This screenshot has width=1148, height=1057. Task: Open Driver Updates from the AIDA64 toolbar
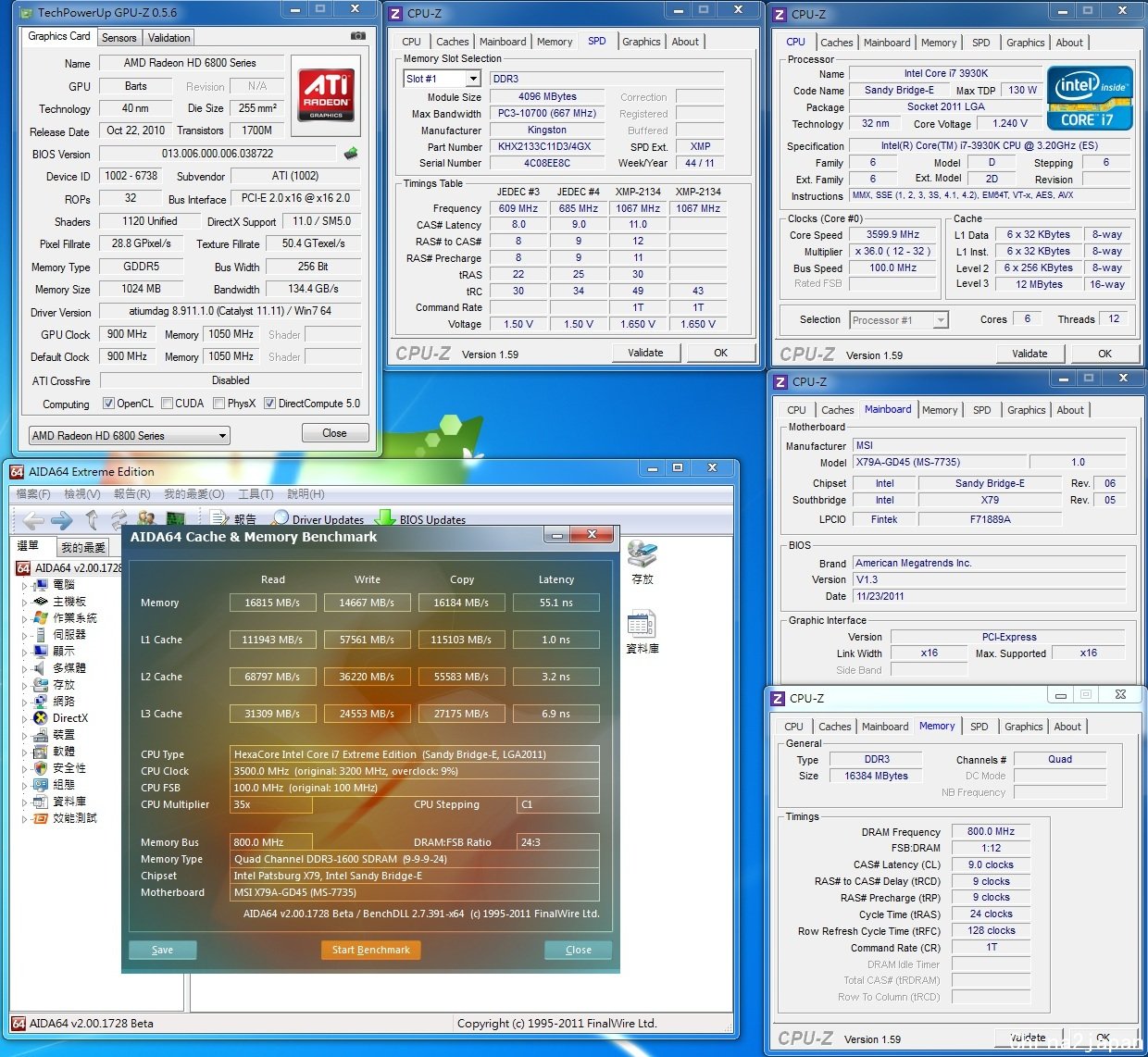click(318, 519)
